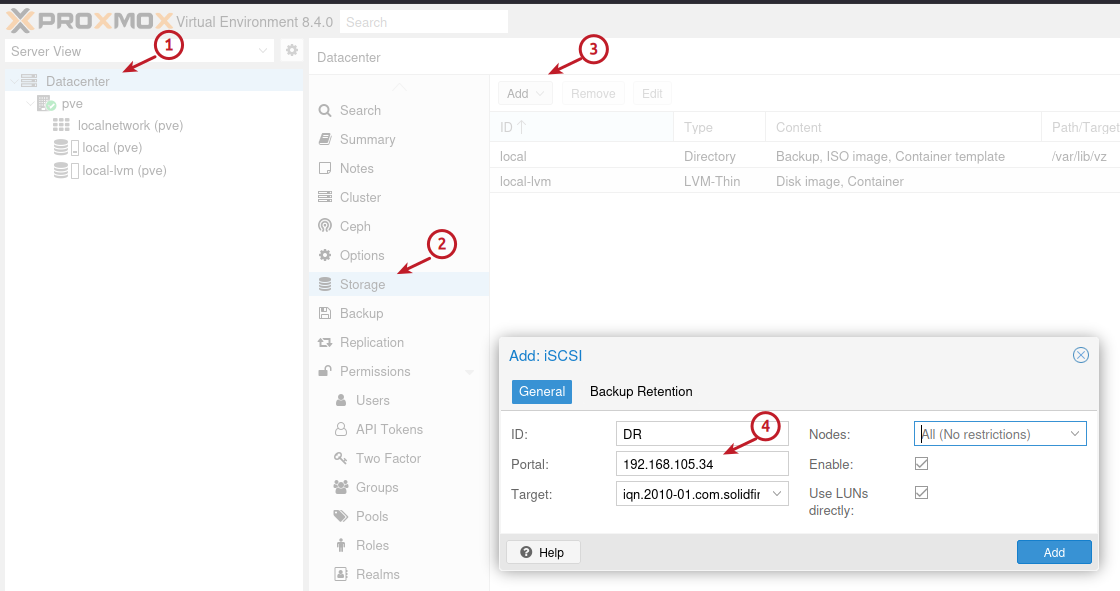Viewport: 1120px width, 591px height.
Task: Click the localnetwork (pve) grid icon
Action: click(x=61, y=125)
